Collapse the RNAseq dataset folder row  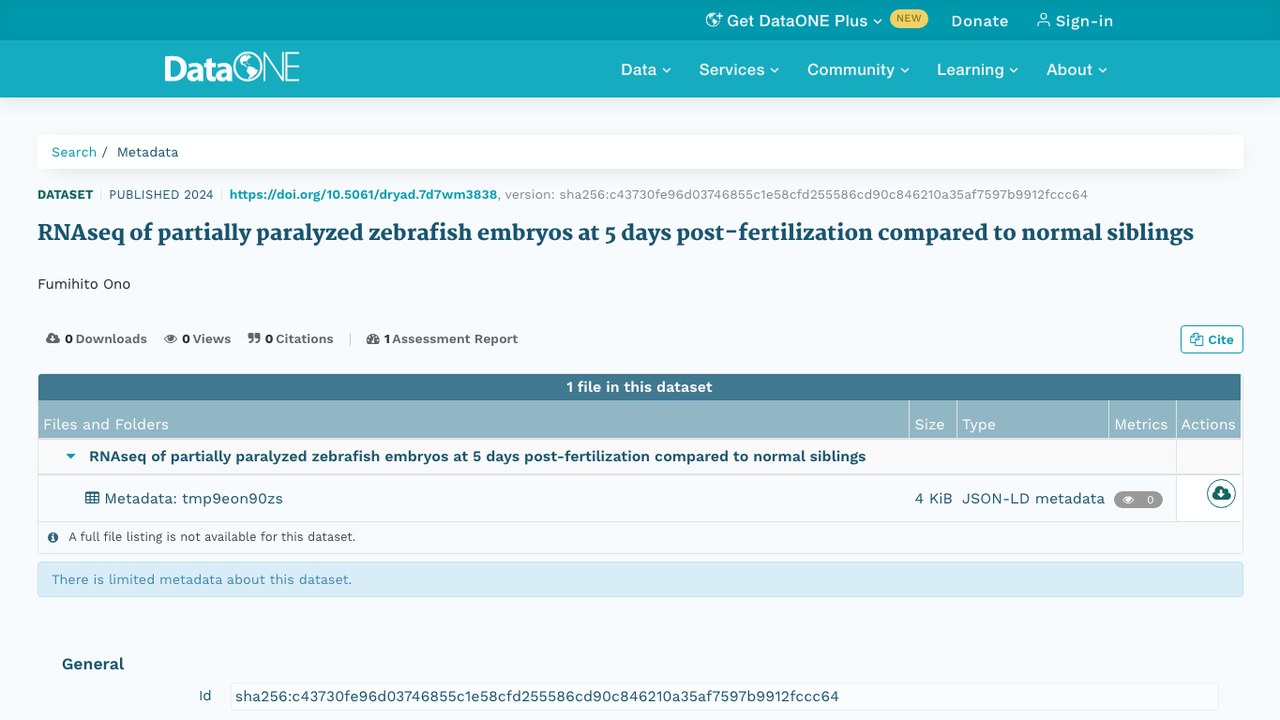coord(71,456)
